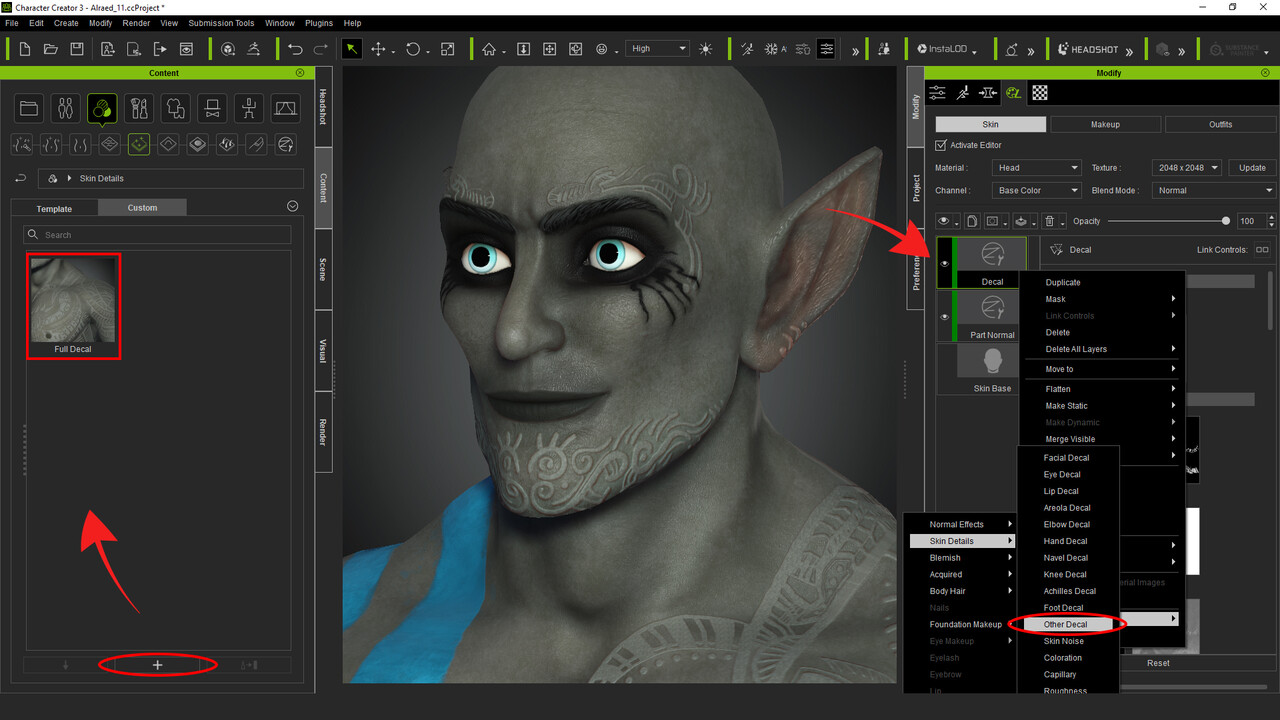Click the Home camera view icon
The width and height of the screenshot is (1280, 720).
[x=489, y=49]
